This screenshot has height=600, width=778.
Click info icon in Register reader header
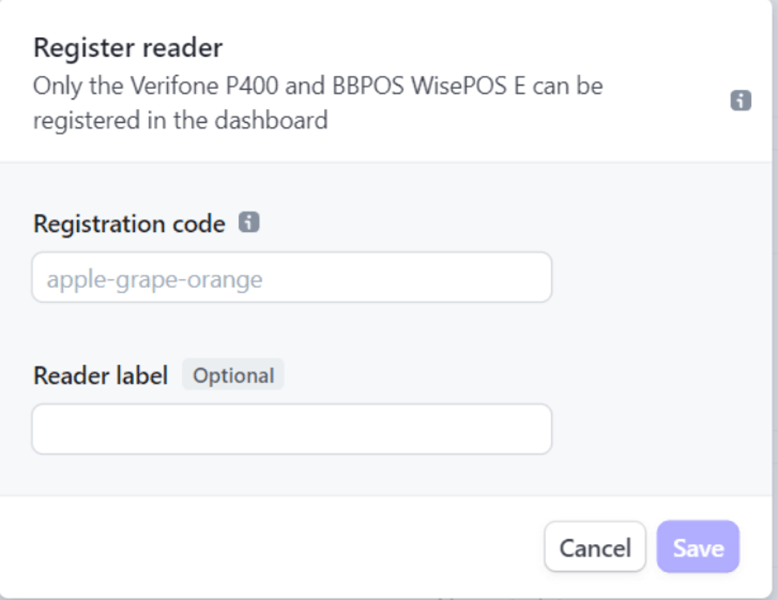(740, 100)
